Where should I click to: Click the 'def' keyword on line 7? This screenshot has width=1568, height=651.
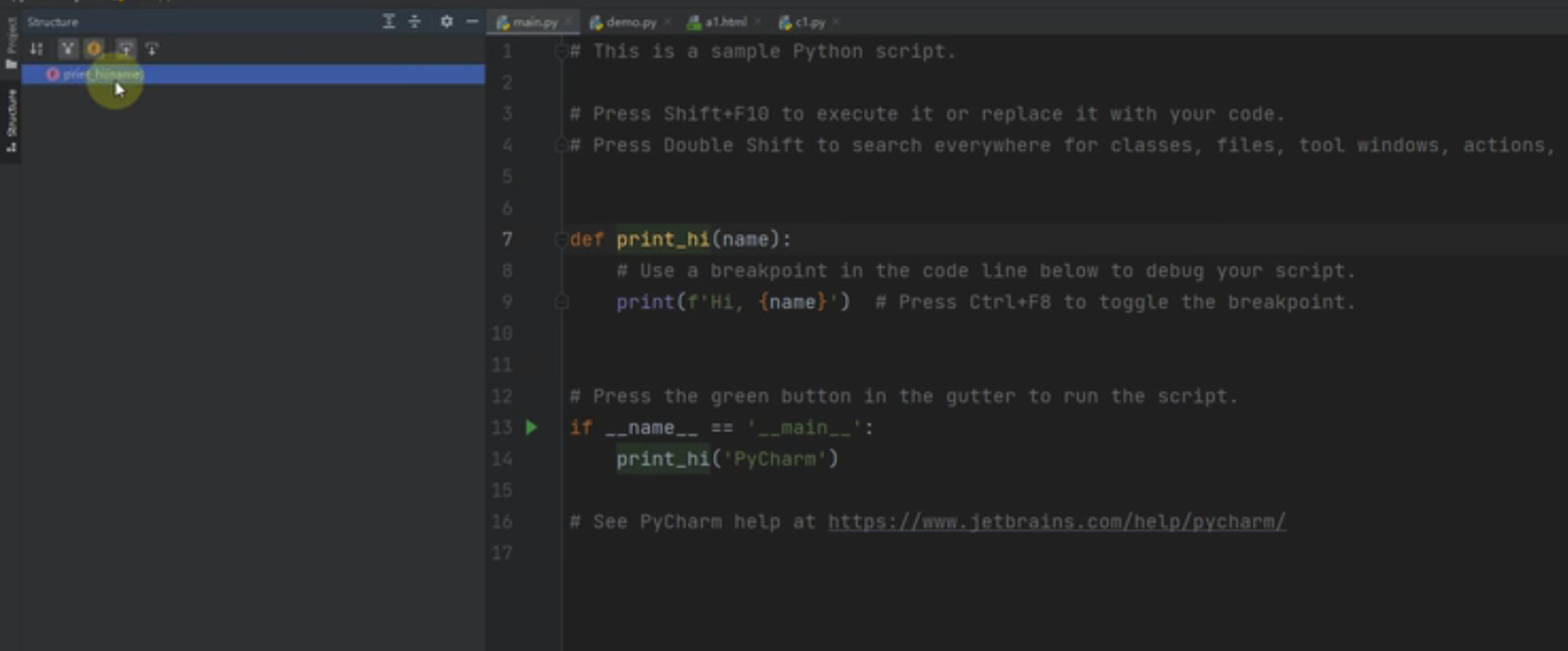pyautogui.click(x=587, y=239)
